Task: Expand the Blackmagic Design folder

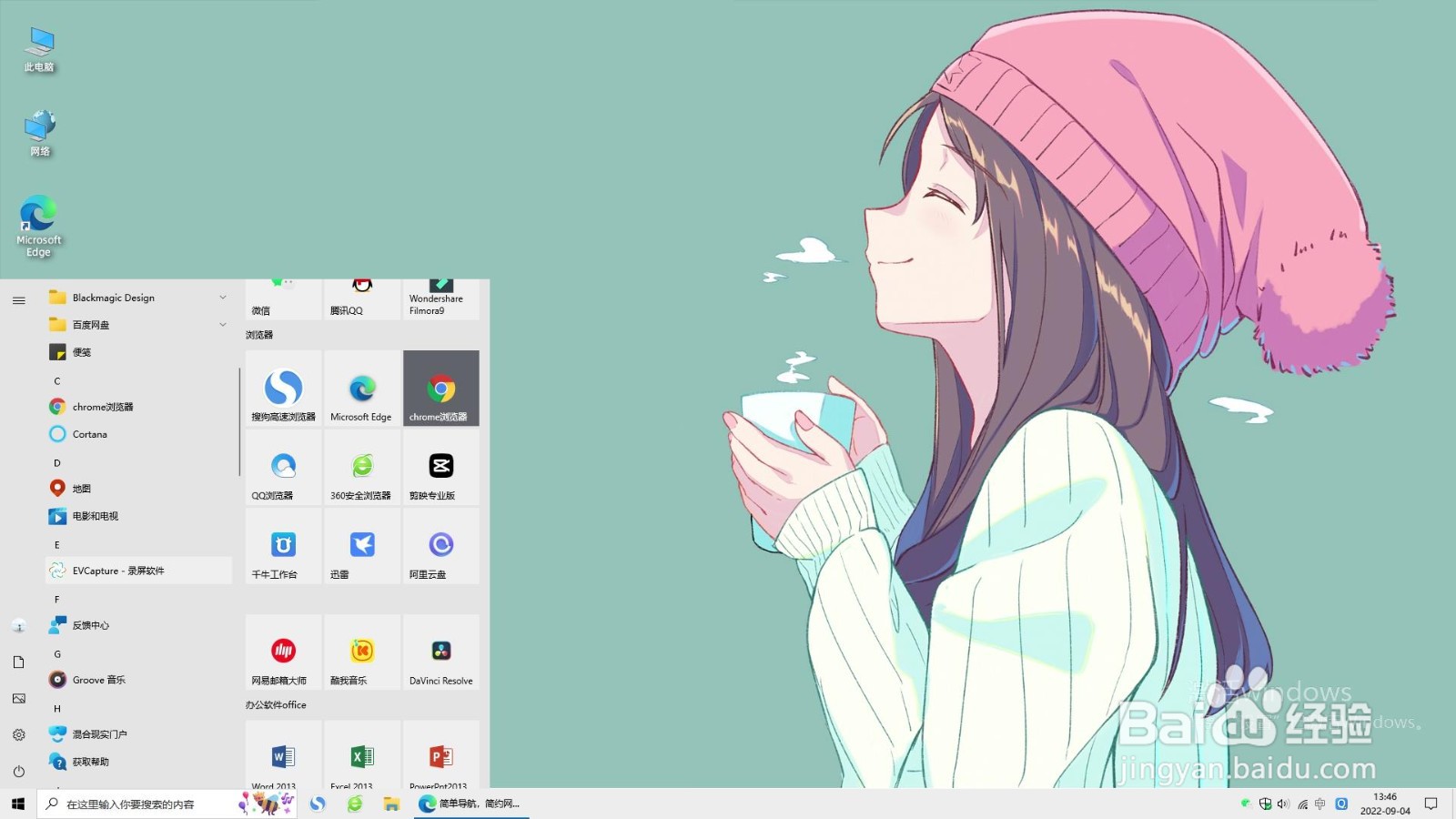Action: tap(138, 298)
